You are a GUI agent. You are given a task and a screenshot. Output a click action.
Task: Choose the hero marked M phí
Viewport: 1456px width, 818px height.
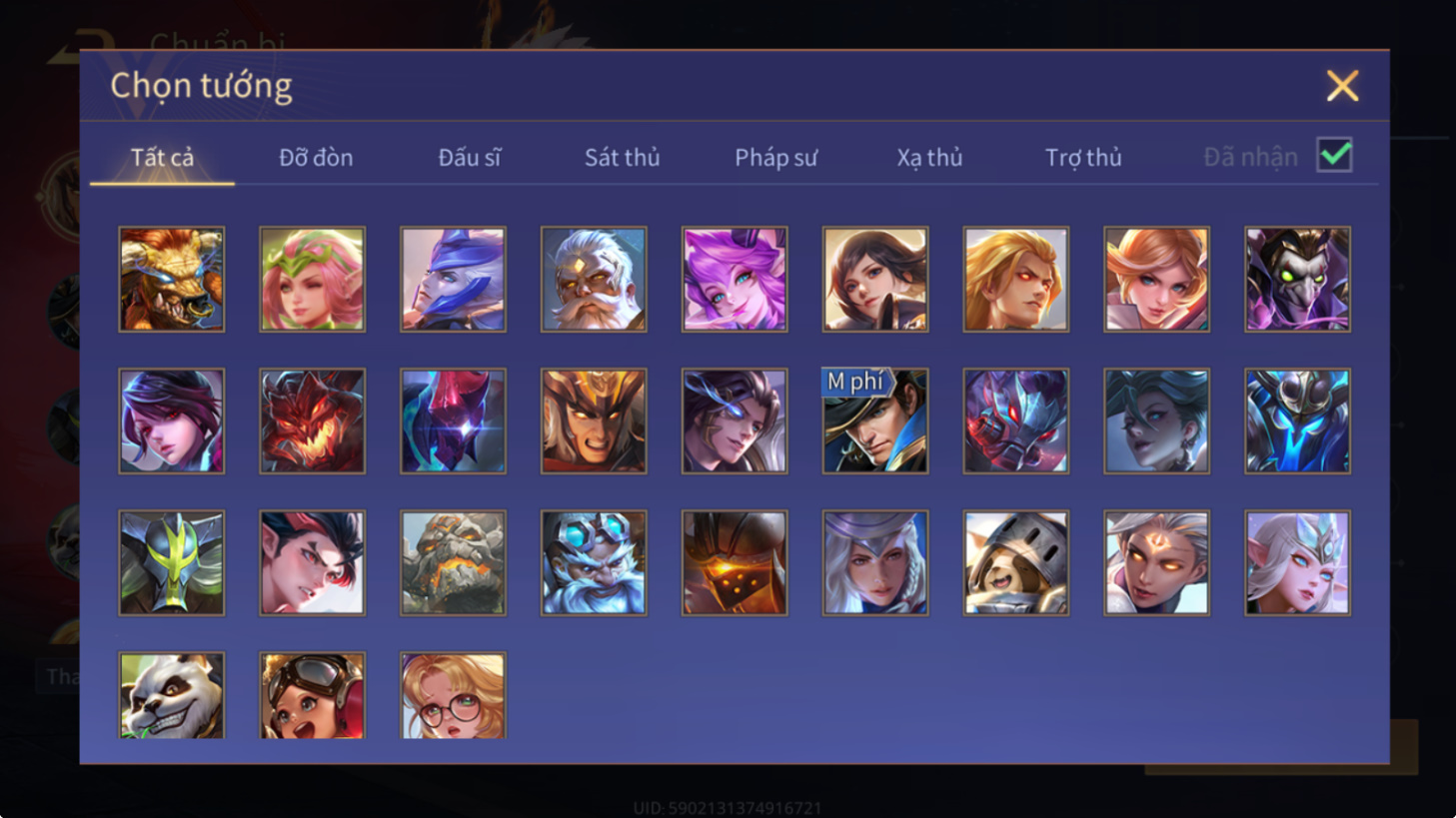[875, 420]
